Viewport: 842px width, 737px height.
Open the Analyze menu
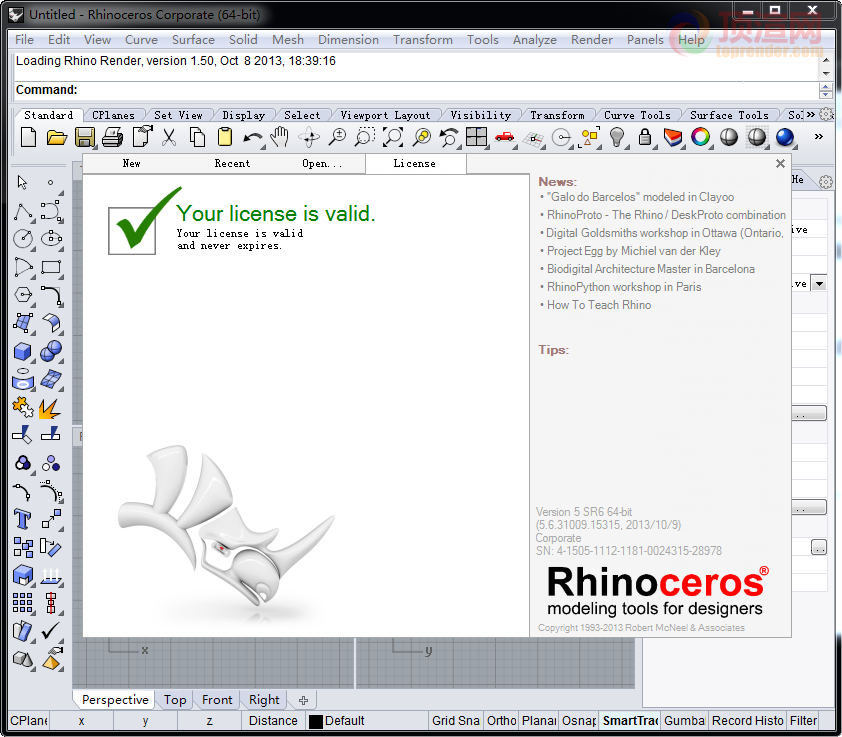point(535,40)
